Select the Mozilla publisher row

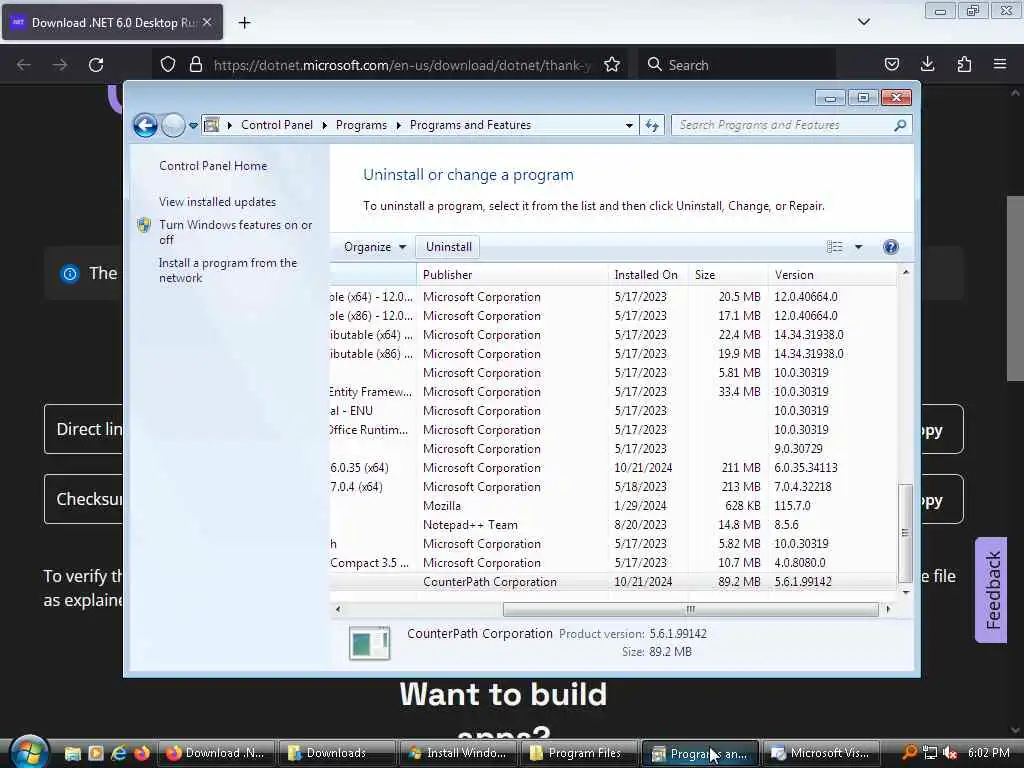pyautogui.click(x=613, y=506)
